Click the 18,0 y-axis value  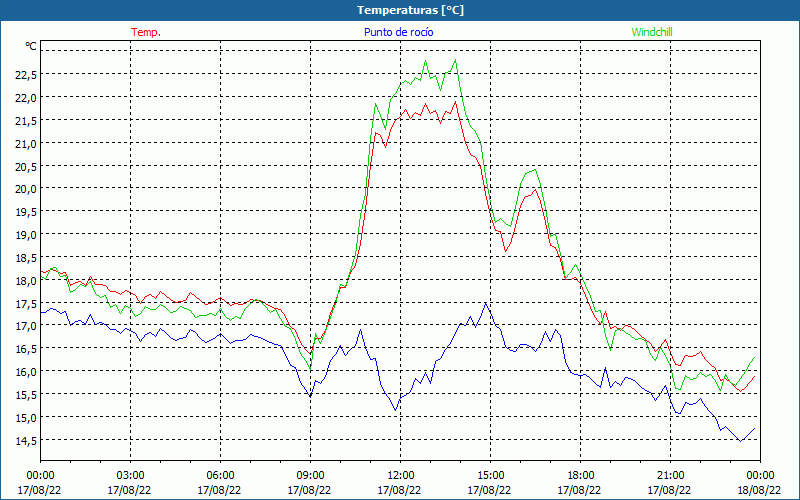coord(26,280)
